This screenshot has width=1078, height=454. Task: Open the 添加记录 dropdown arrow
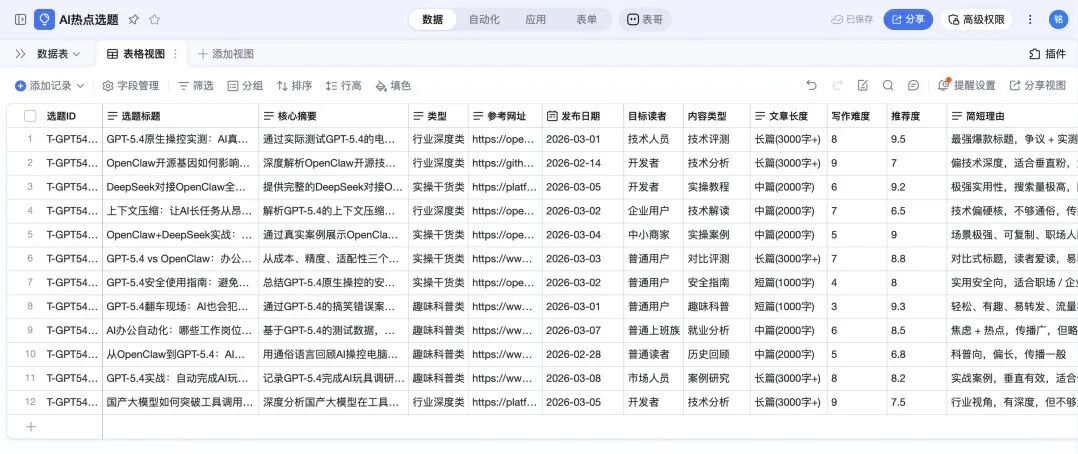[81, 86]
